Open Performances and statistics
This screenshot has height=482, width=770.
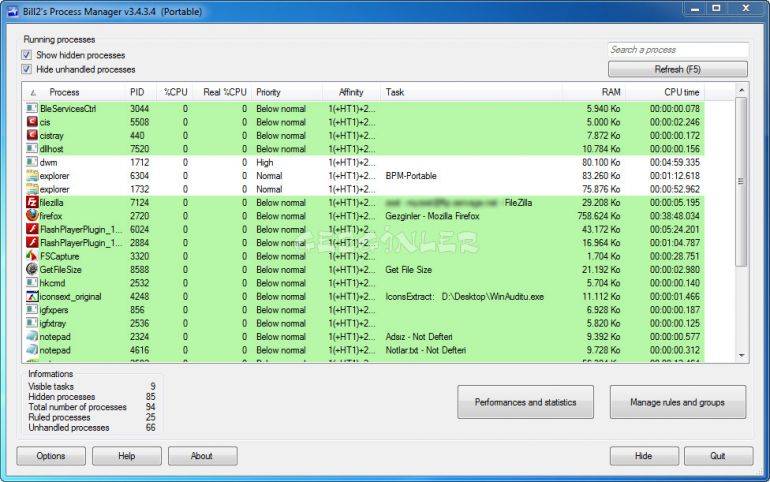tap(525, 402)
